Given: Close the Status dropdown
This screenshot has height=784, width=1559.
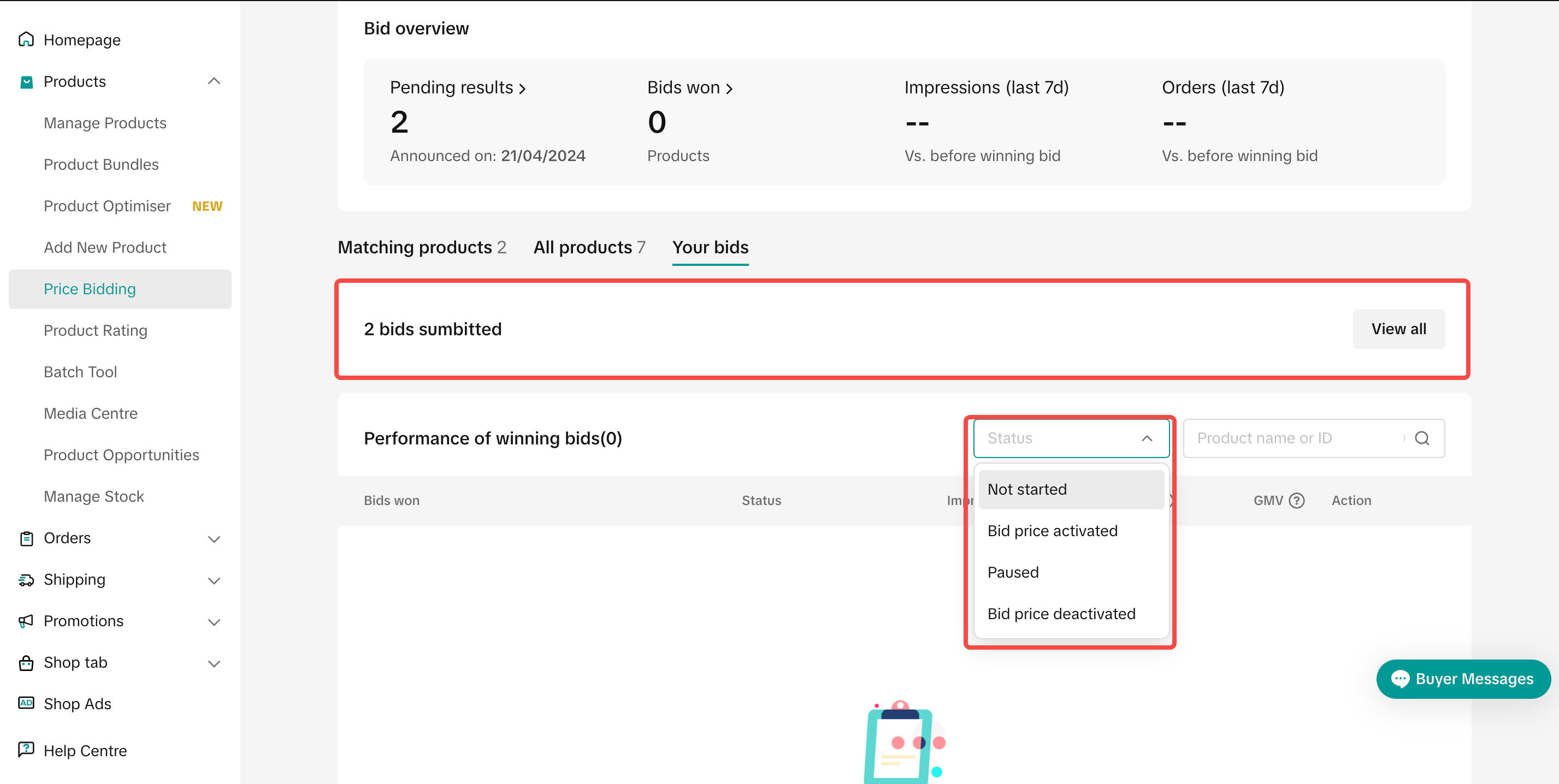Looking at the screenshot, I should [1146, 438].
